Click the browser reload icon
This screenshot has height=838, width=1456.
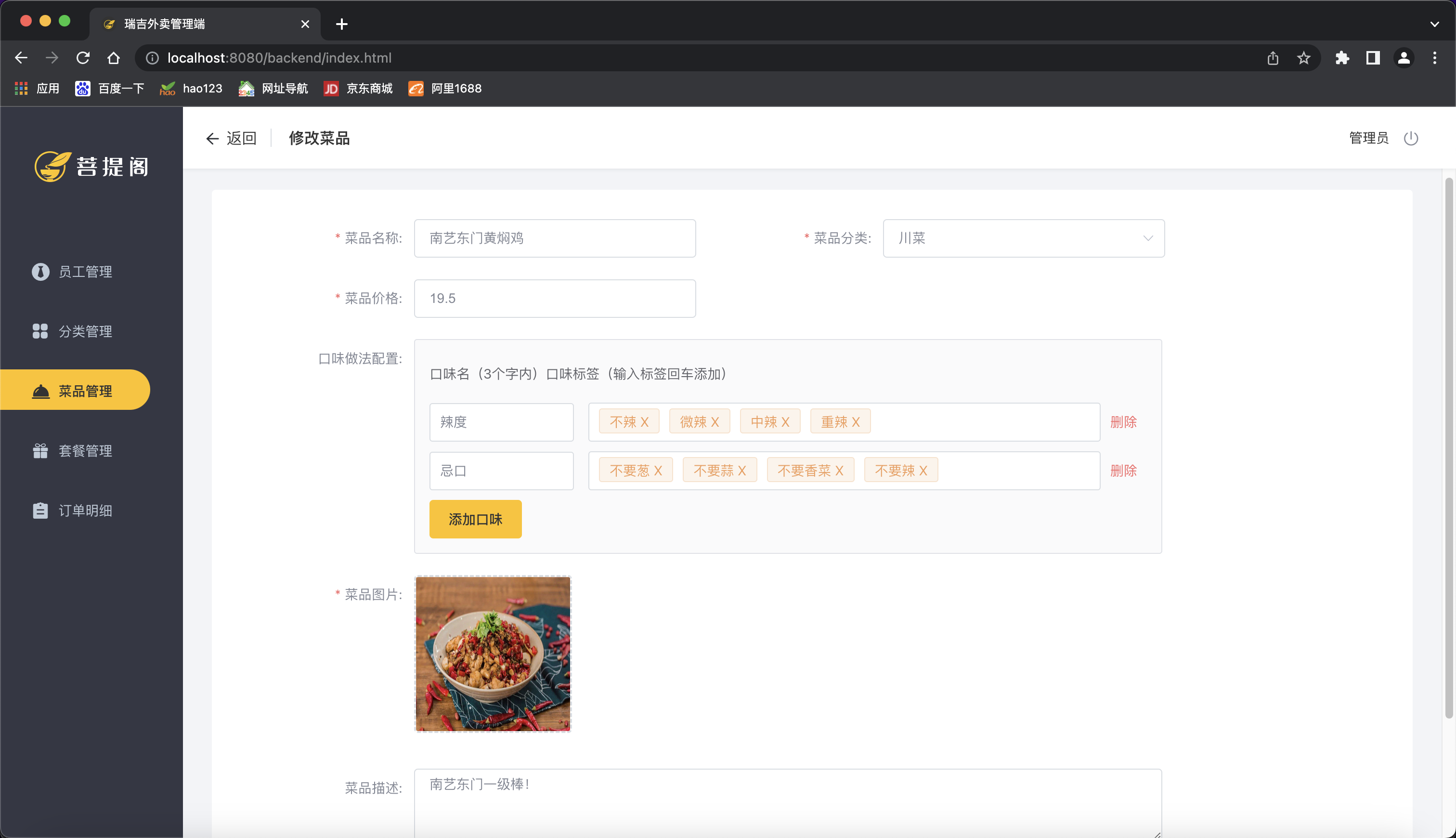click(x=83, y=58)
